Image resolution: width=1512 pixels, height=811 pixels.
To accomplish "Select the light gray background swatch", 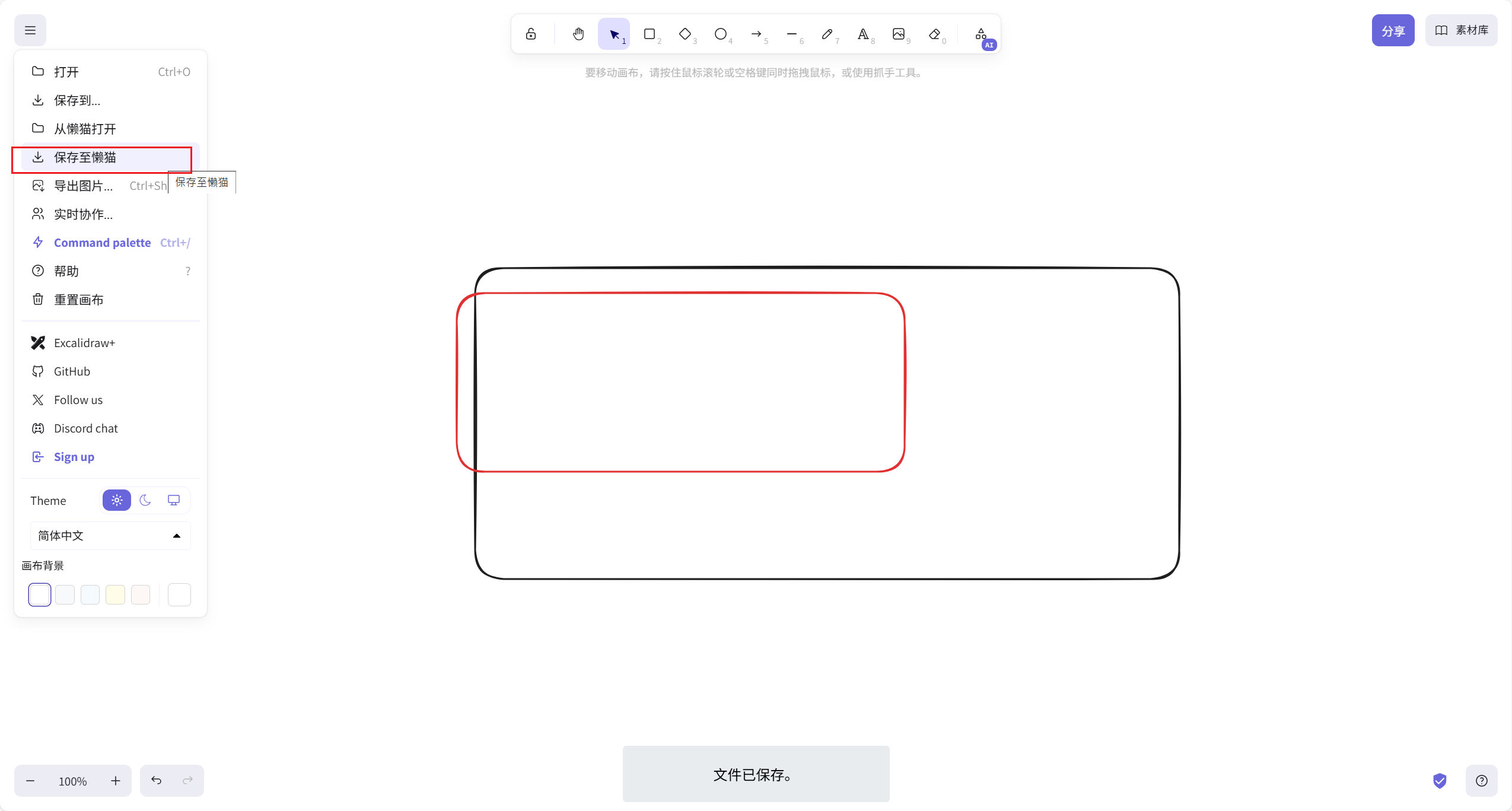I will point(65,594).
